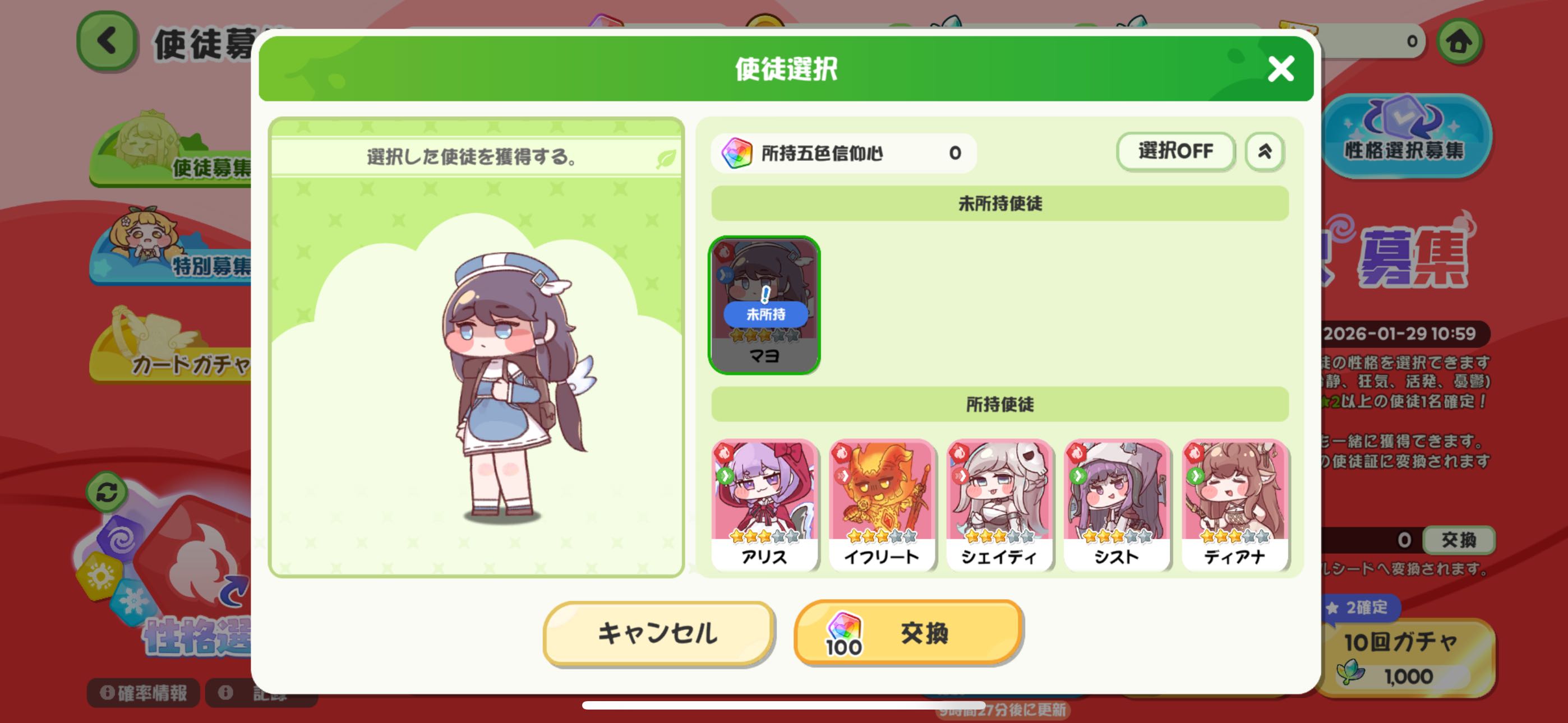Click the info icon beside 確率情報
Screen dimensions: 1568x723
point(107,693)
